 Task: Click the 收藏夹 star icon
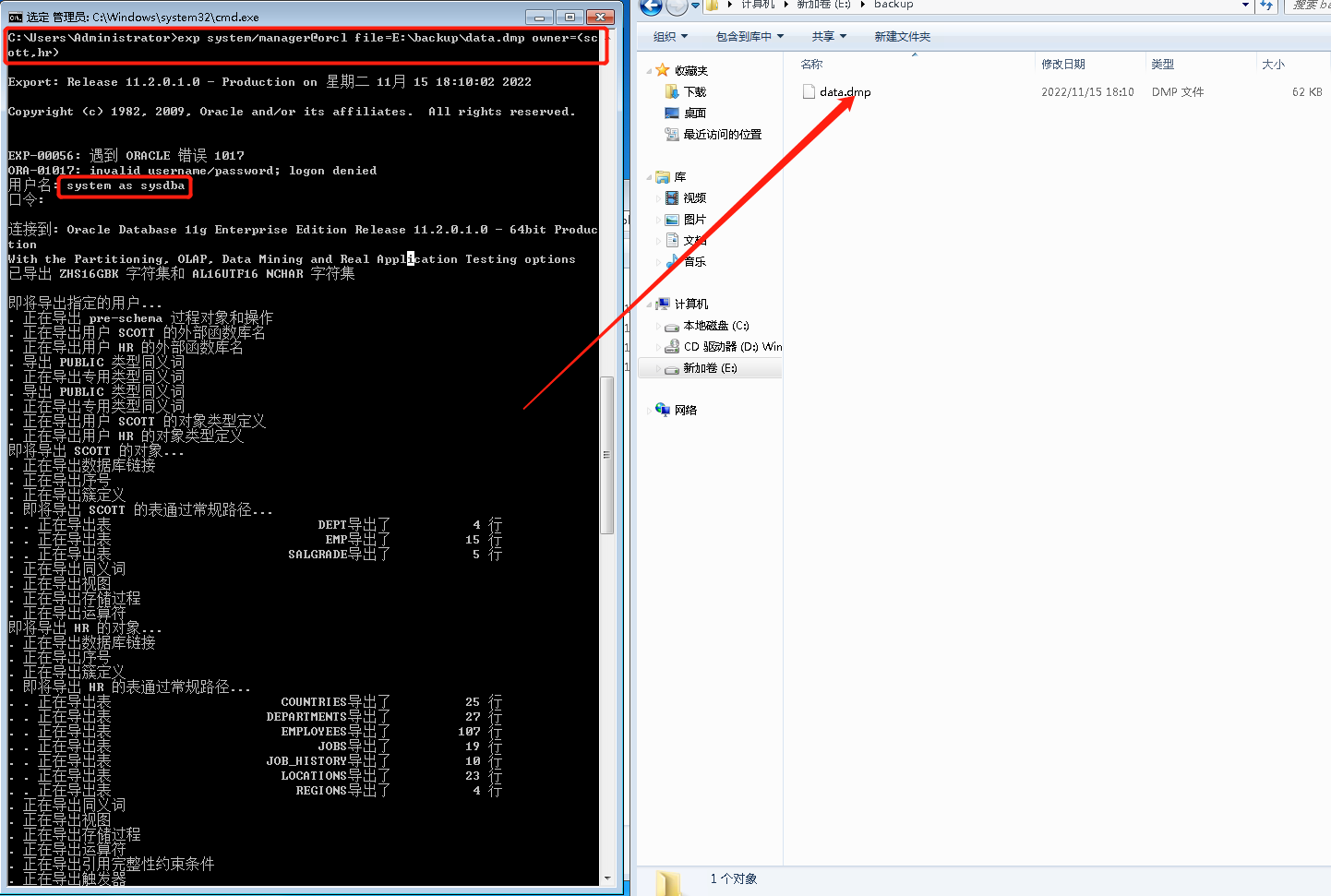663,70
